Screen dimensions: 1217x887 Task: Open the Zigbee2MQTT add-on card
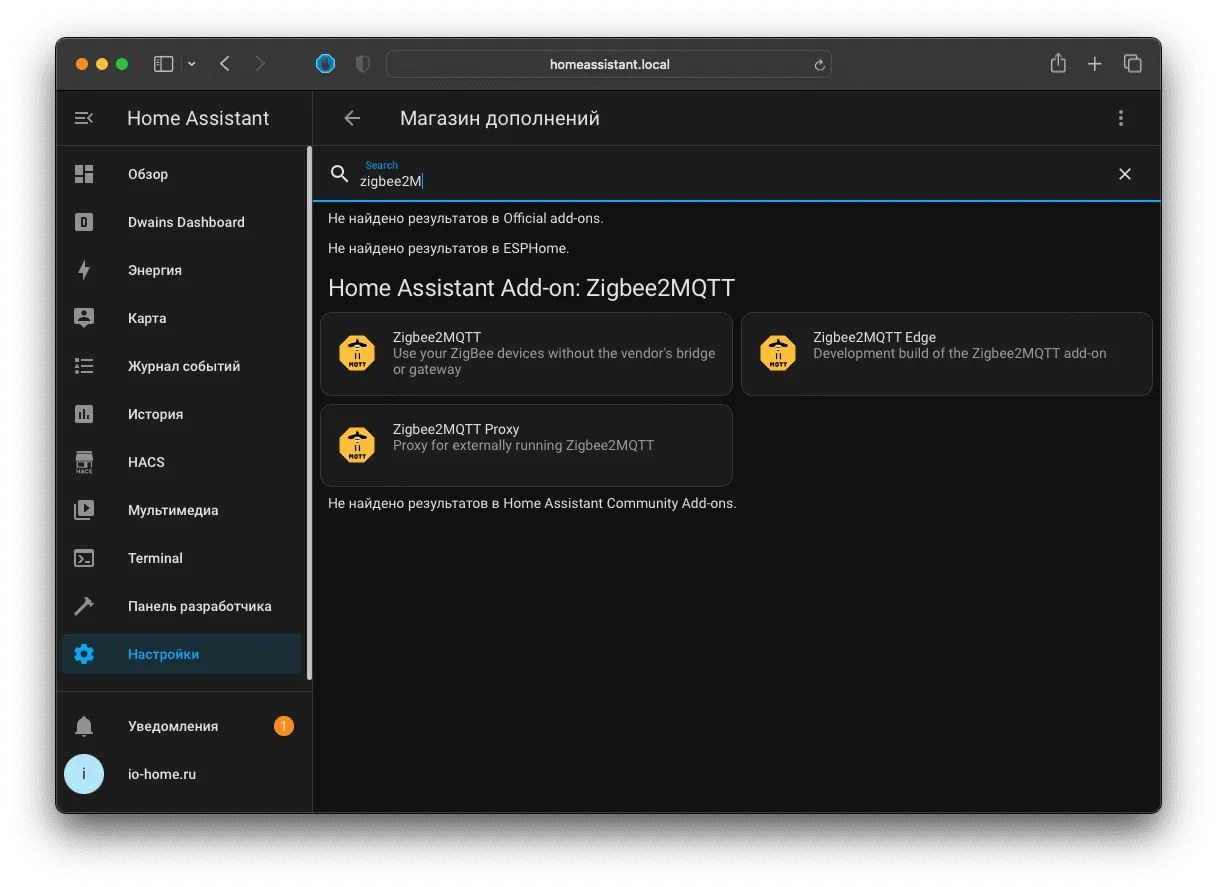click(526, 354)
